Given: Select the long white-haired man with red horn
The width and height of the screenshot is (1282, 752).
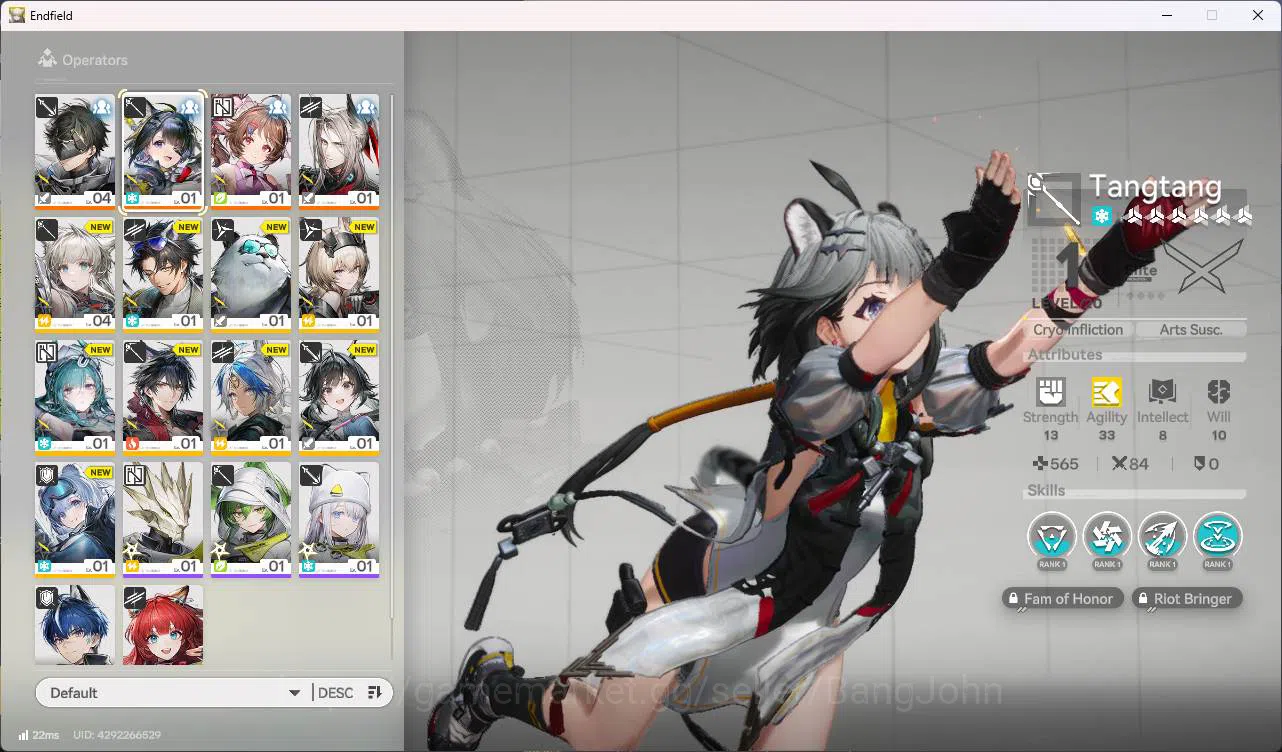Looking at the screenshot, I should [339, 151].
